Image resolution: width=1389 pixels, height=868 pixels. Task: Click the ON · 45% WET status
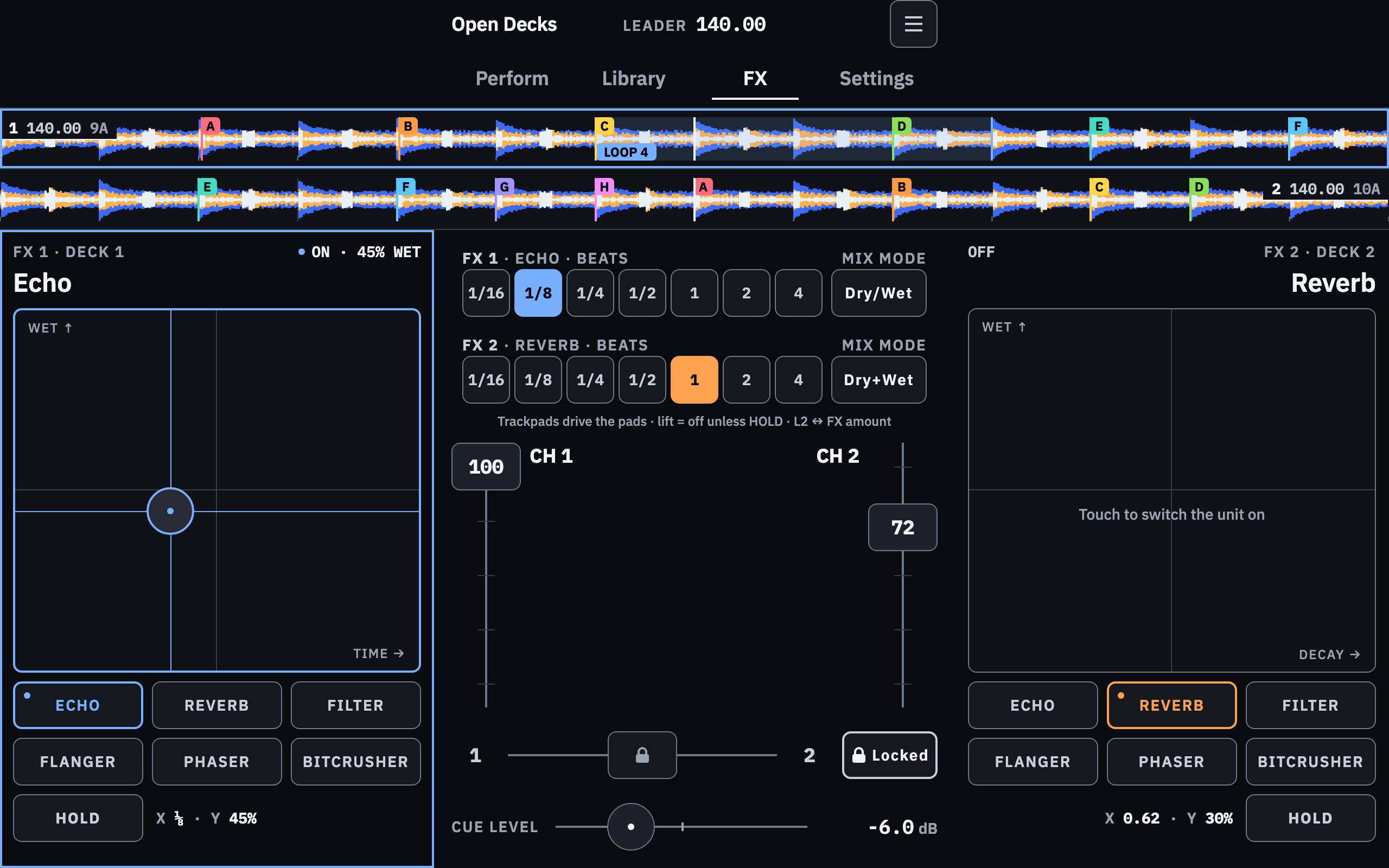pos(360,252)
